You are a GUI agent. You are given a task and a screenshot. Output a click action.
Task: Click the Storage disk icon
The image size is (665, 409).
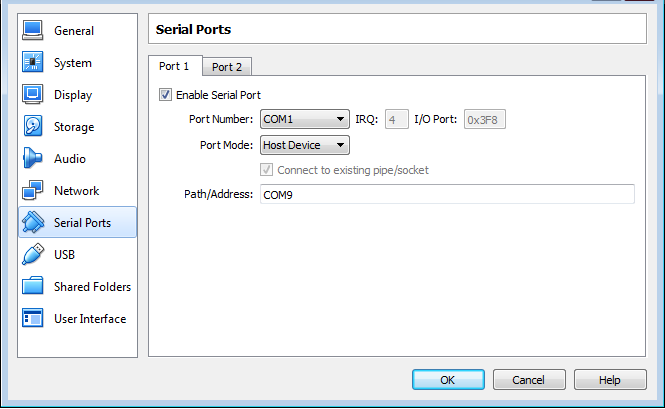(x=33, y=126)
